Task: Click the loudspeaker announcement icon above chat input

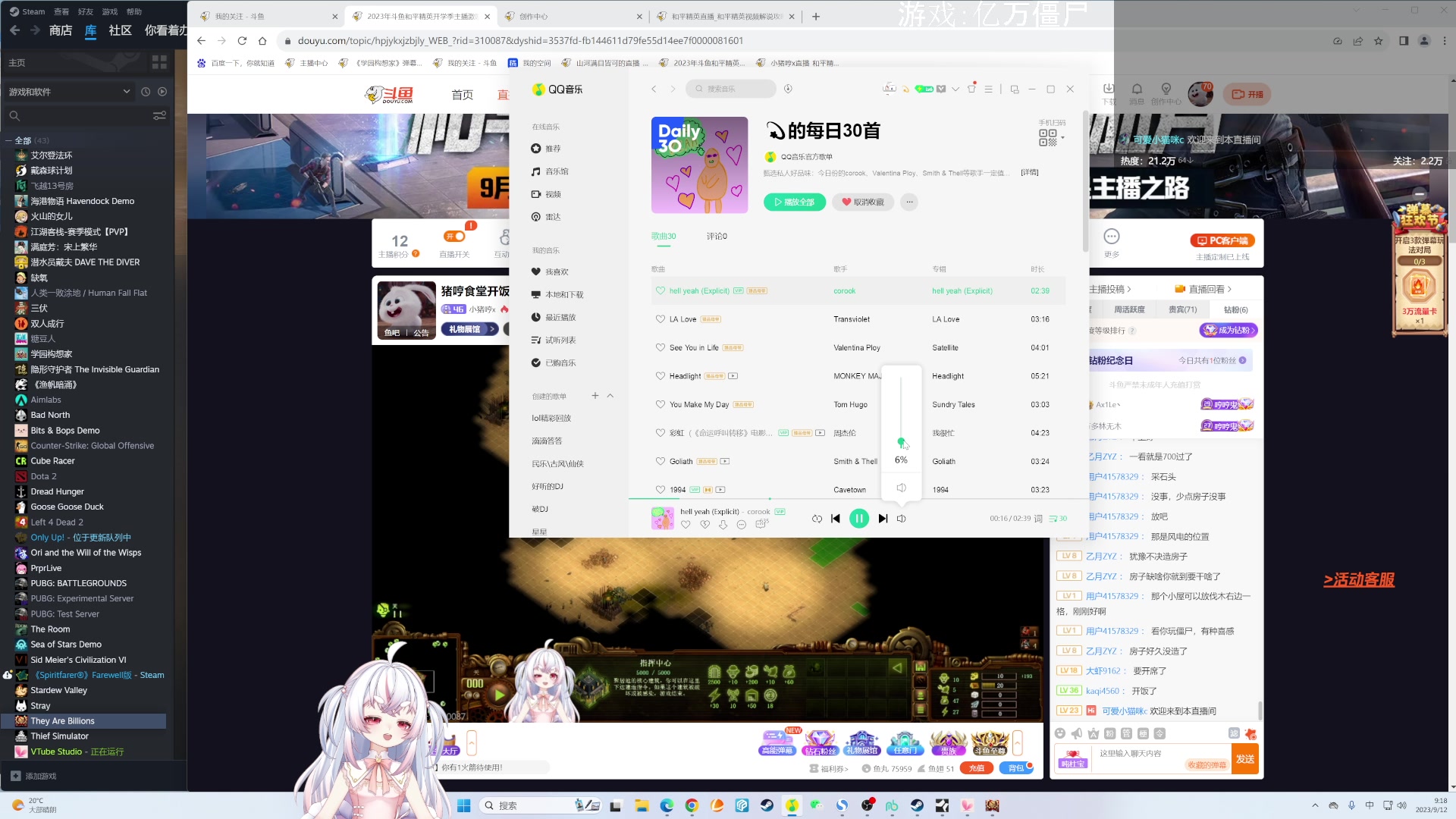Action: (1078, 733)
